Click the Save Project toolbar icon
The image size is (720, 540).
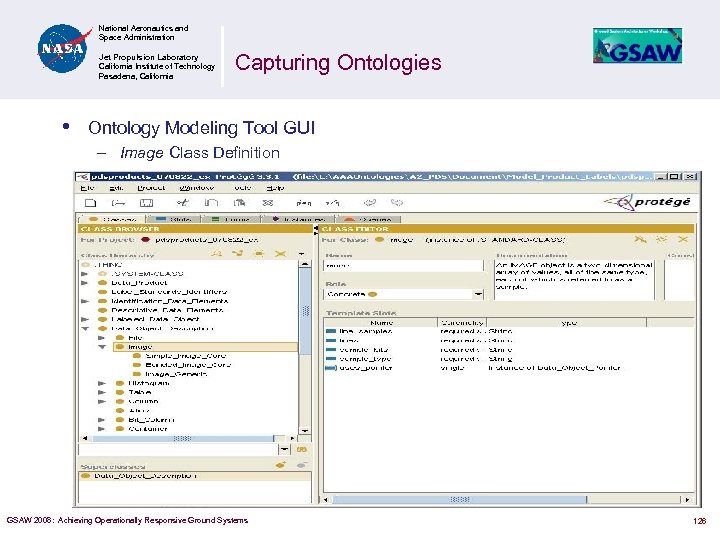[146, 203]
